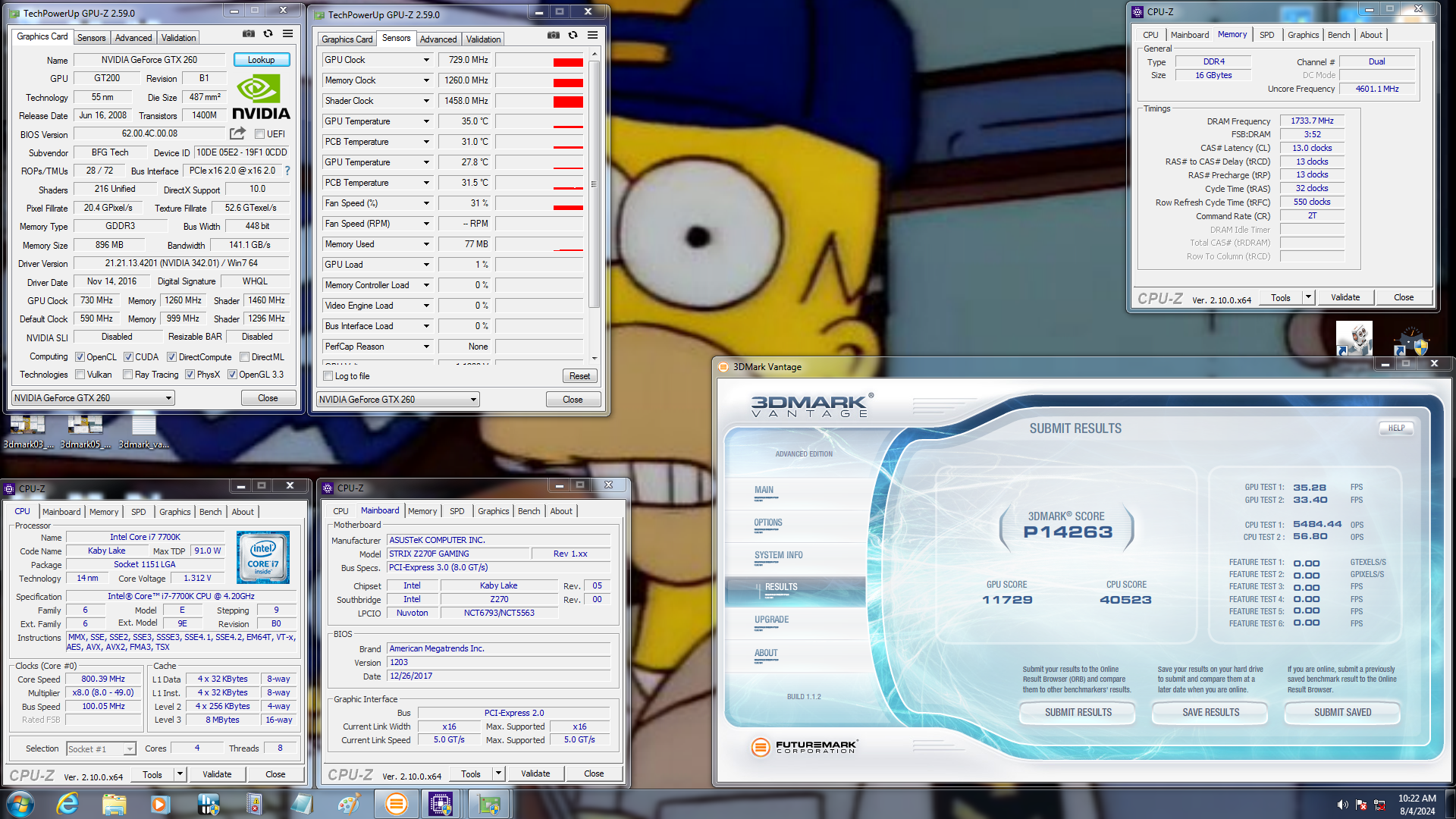Click the GPU Clock sensor graph
1456x819 pixels.
coord(539,60)
